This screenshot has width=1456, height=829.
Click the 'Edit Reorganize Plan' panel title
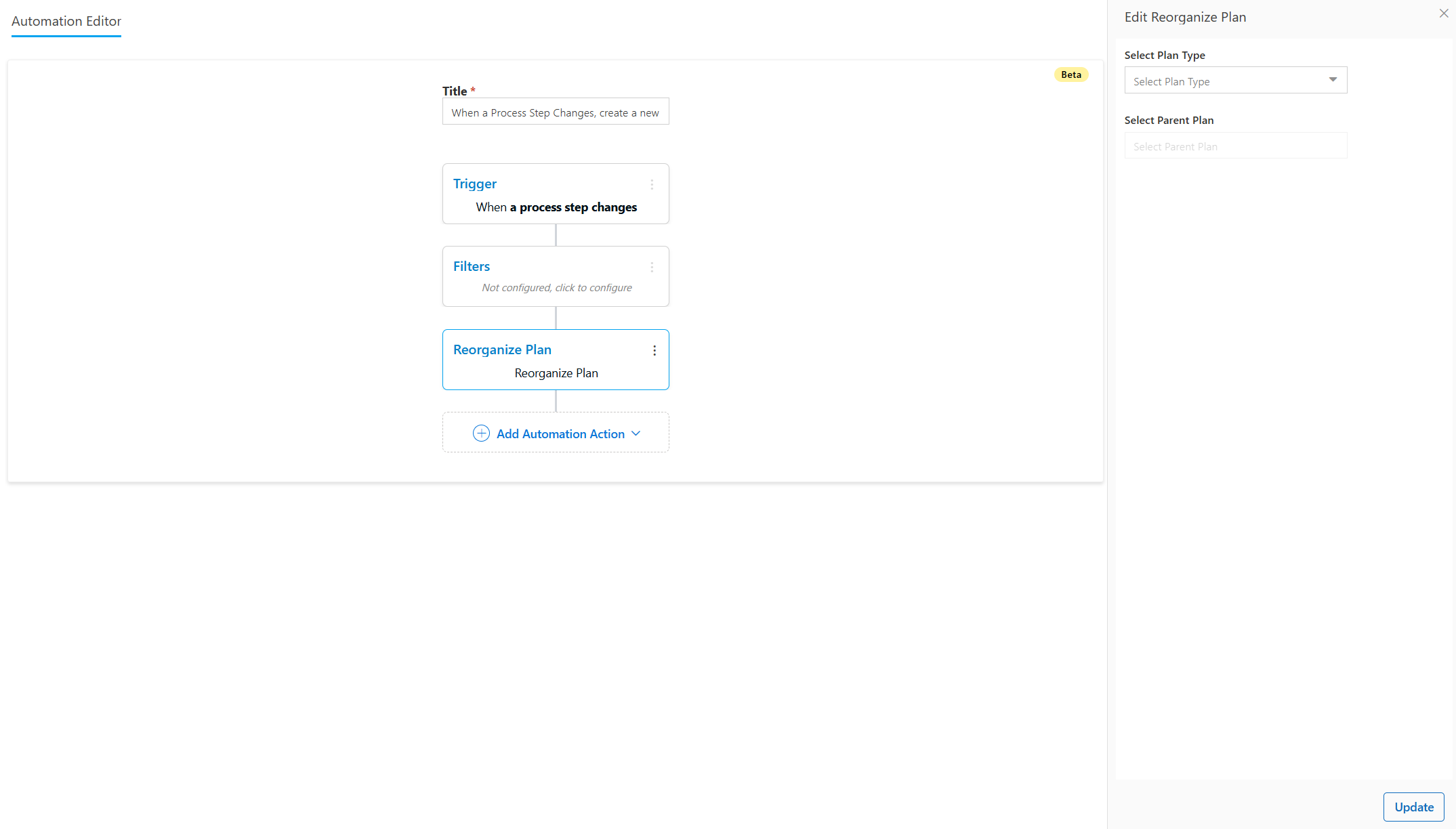(1185, 18)
